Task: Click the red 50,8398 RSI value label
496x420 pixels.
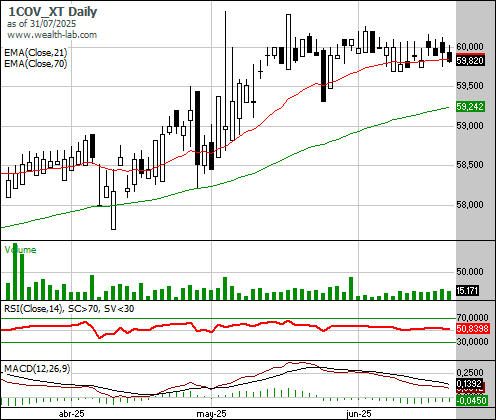Action: point(472,329)
